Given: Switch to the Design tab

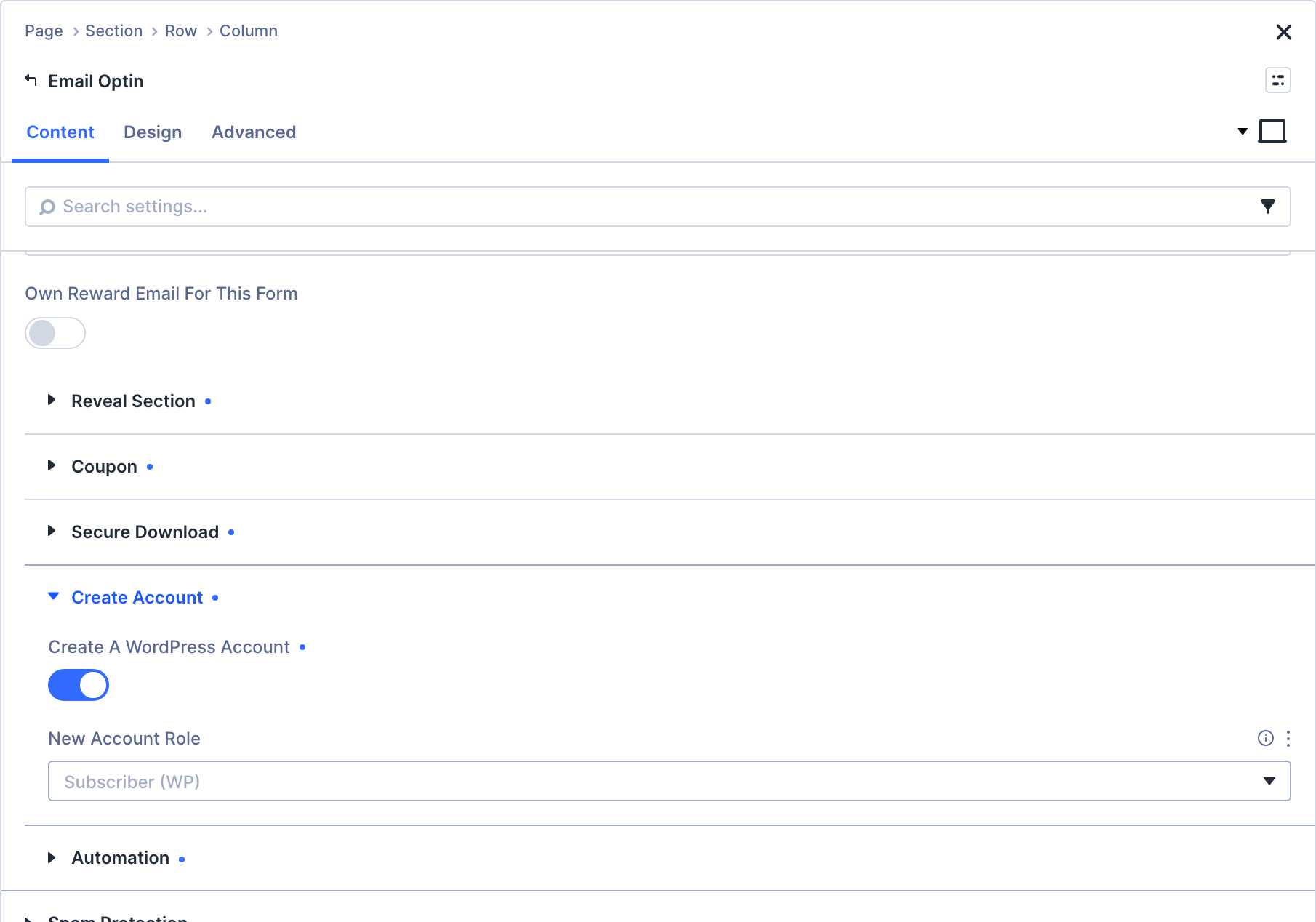Looking at the screenshot, I should pos(153,132).
